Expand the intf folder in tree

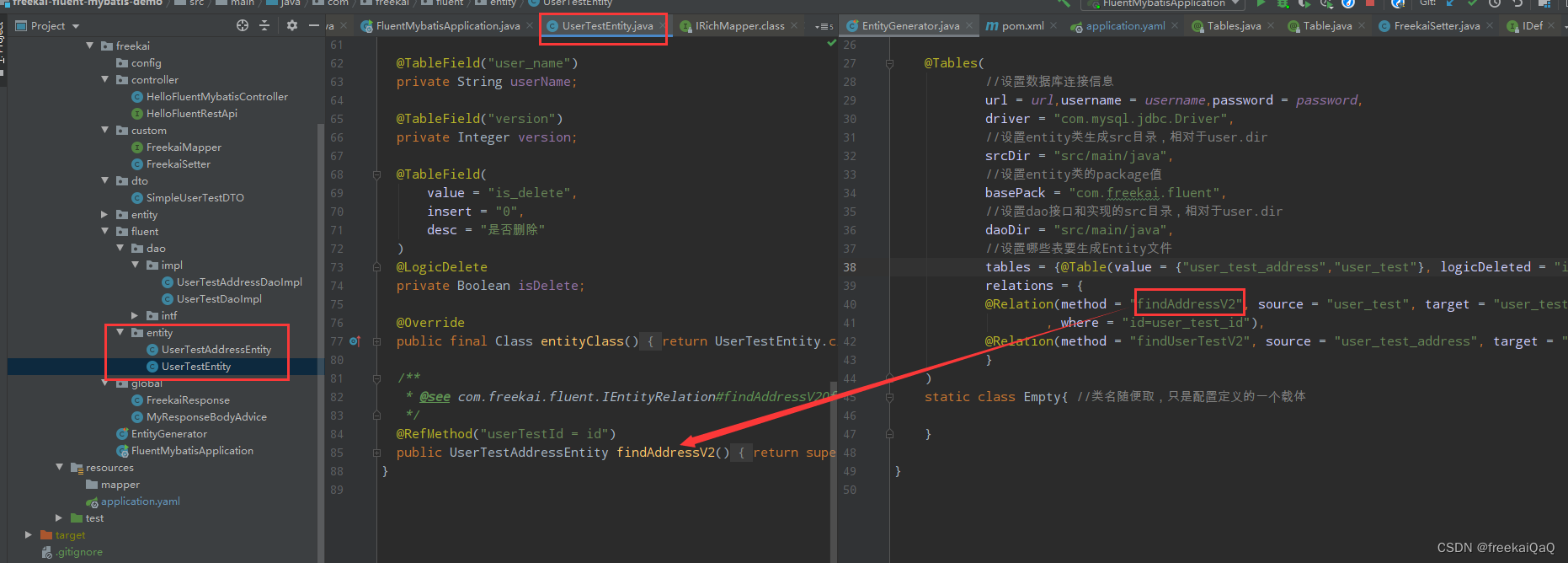tap(136, 316)
